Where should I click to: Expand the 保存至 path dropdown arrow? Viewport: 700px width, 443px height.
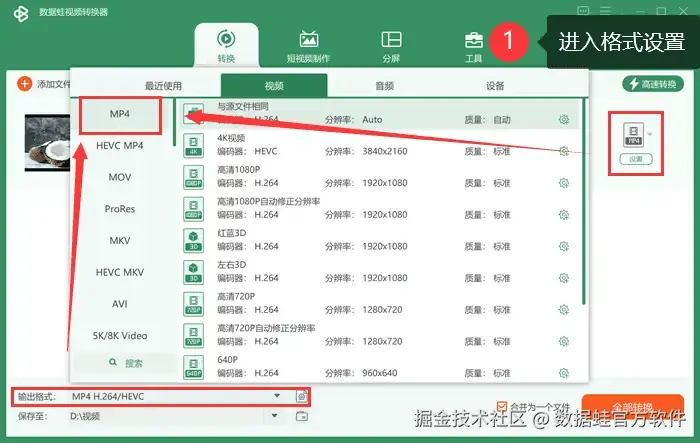(x=275, y=416)
